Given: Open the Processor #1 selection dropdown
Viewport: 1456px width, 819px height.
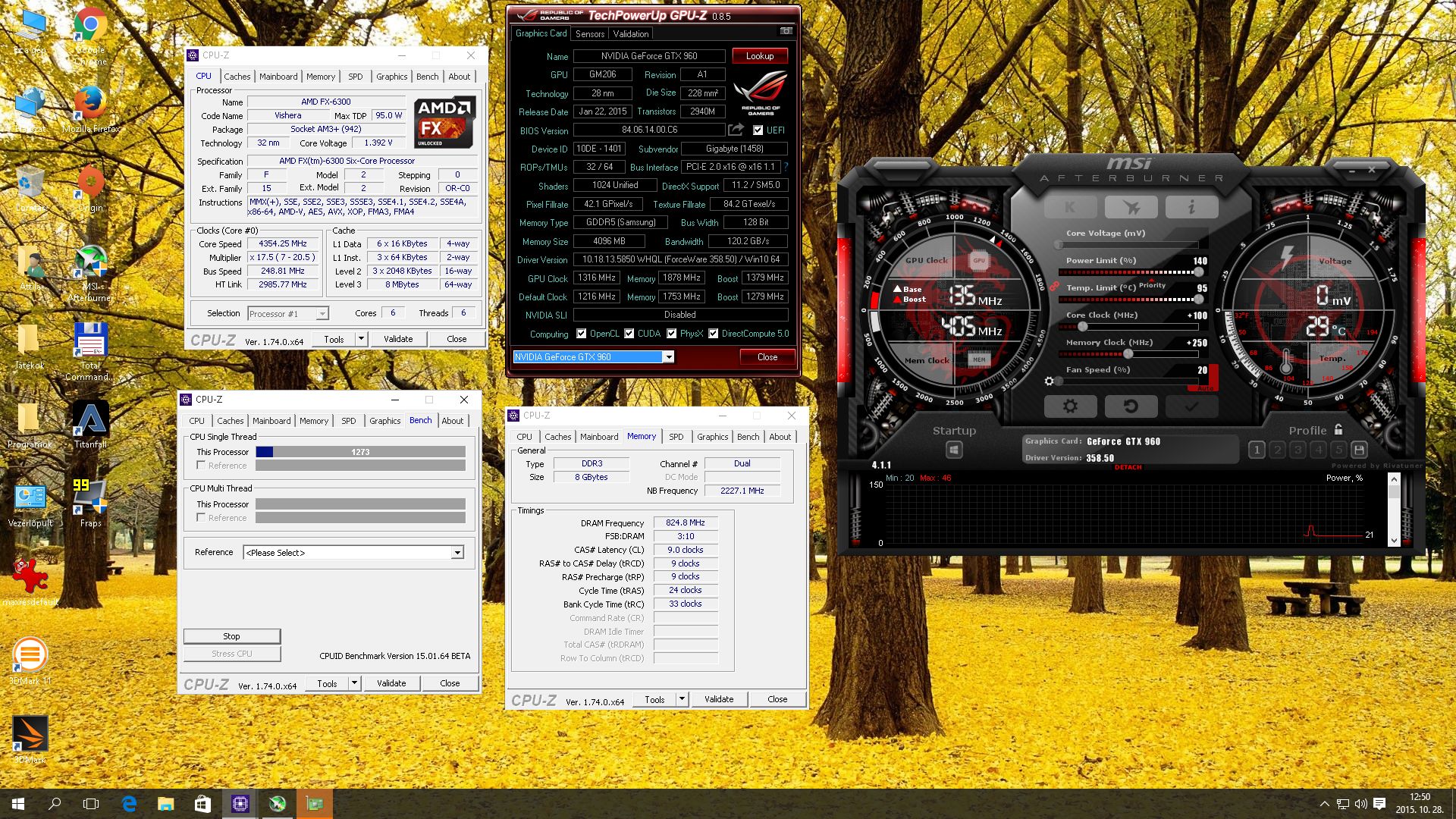Looking at the screenshot, I should [322, 314].
